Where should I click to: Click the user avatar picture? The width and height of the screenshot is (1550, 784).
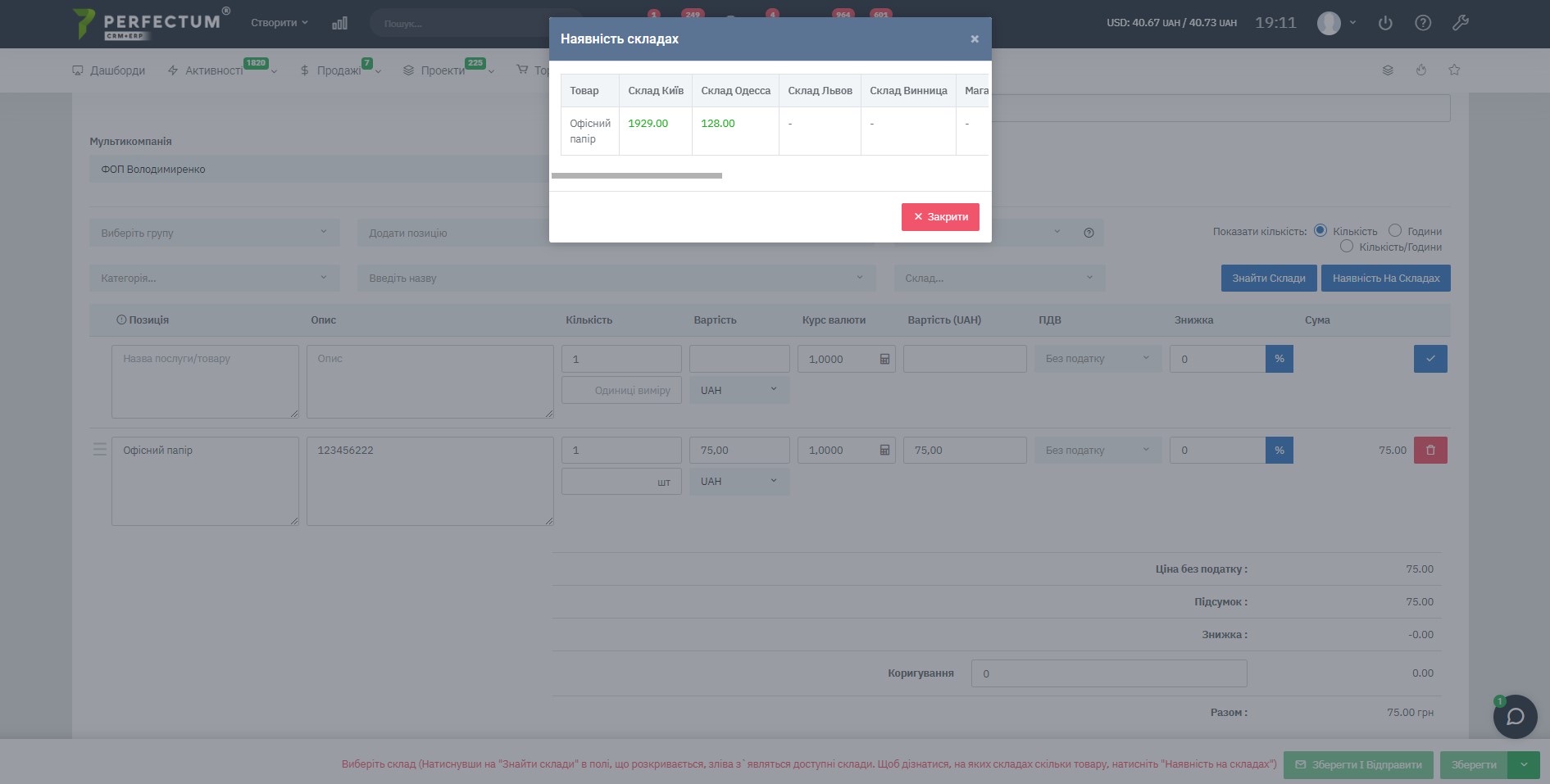pyautogui.click(x=1329, y=23)
